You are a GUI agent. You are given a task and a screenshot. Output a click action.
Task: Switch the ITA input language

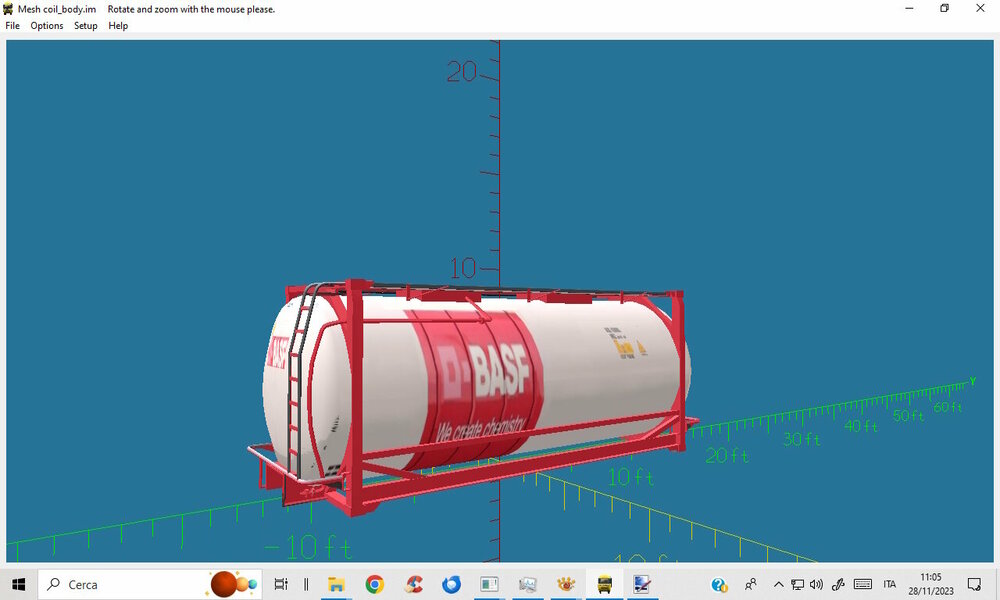tap(890, 584)
